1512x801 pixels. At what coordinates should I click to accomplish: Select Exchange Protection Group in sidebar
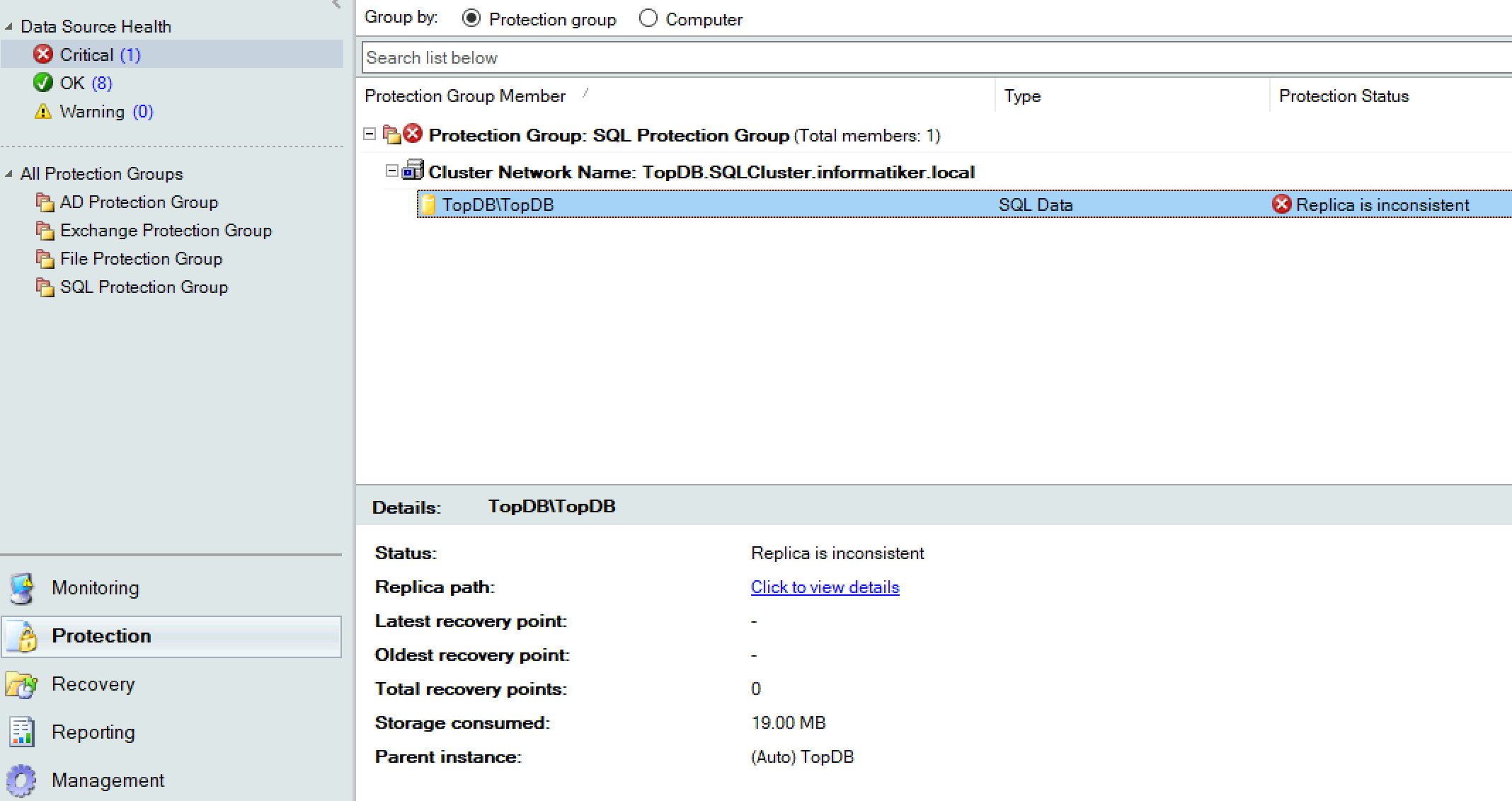click(x=166, y=231)
